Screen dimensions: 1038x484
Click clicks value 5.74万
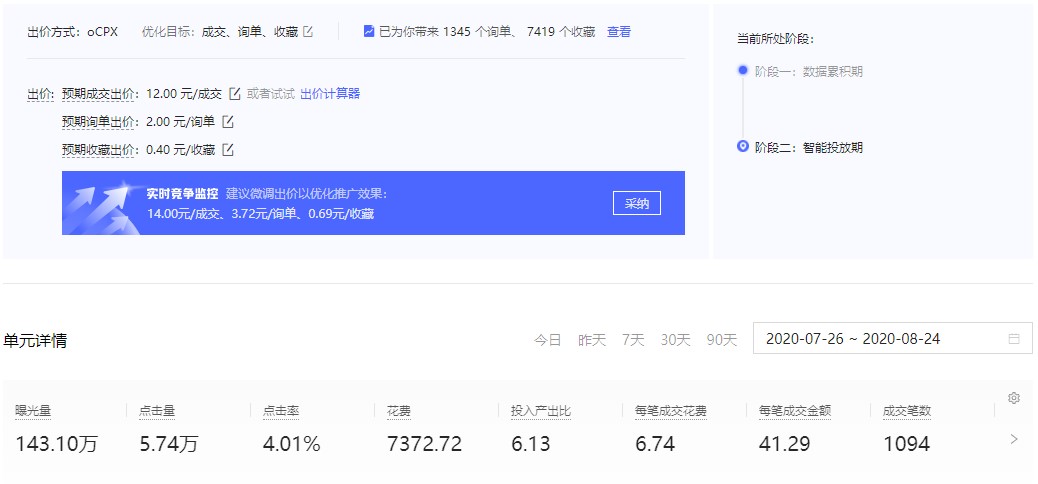(x=169, y=444)
